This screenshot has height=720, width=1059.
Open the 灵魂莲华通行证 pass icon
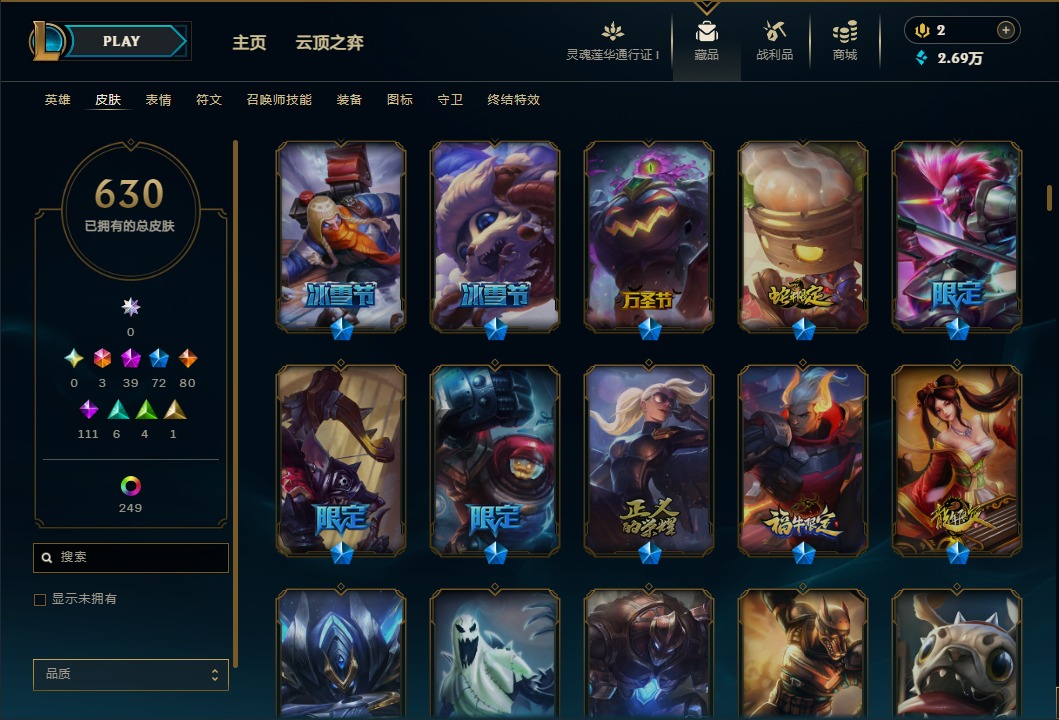[x=613, y=32]
